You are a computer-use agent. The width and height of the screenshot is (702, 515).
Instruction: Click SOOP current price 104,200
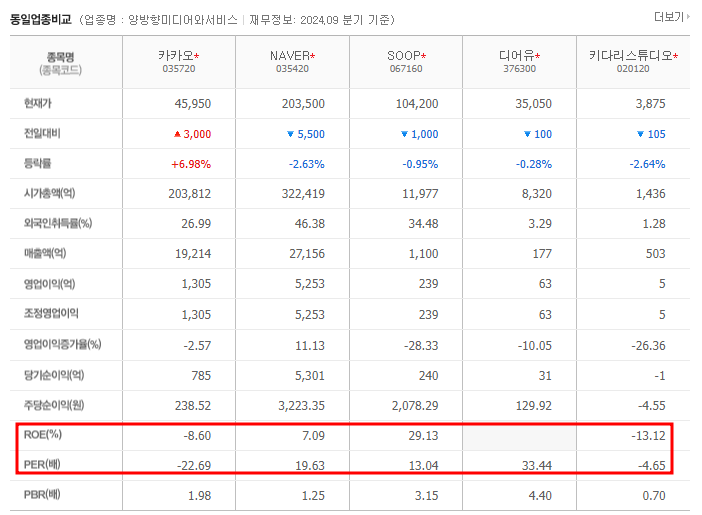click(417, 104)
